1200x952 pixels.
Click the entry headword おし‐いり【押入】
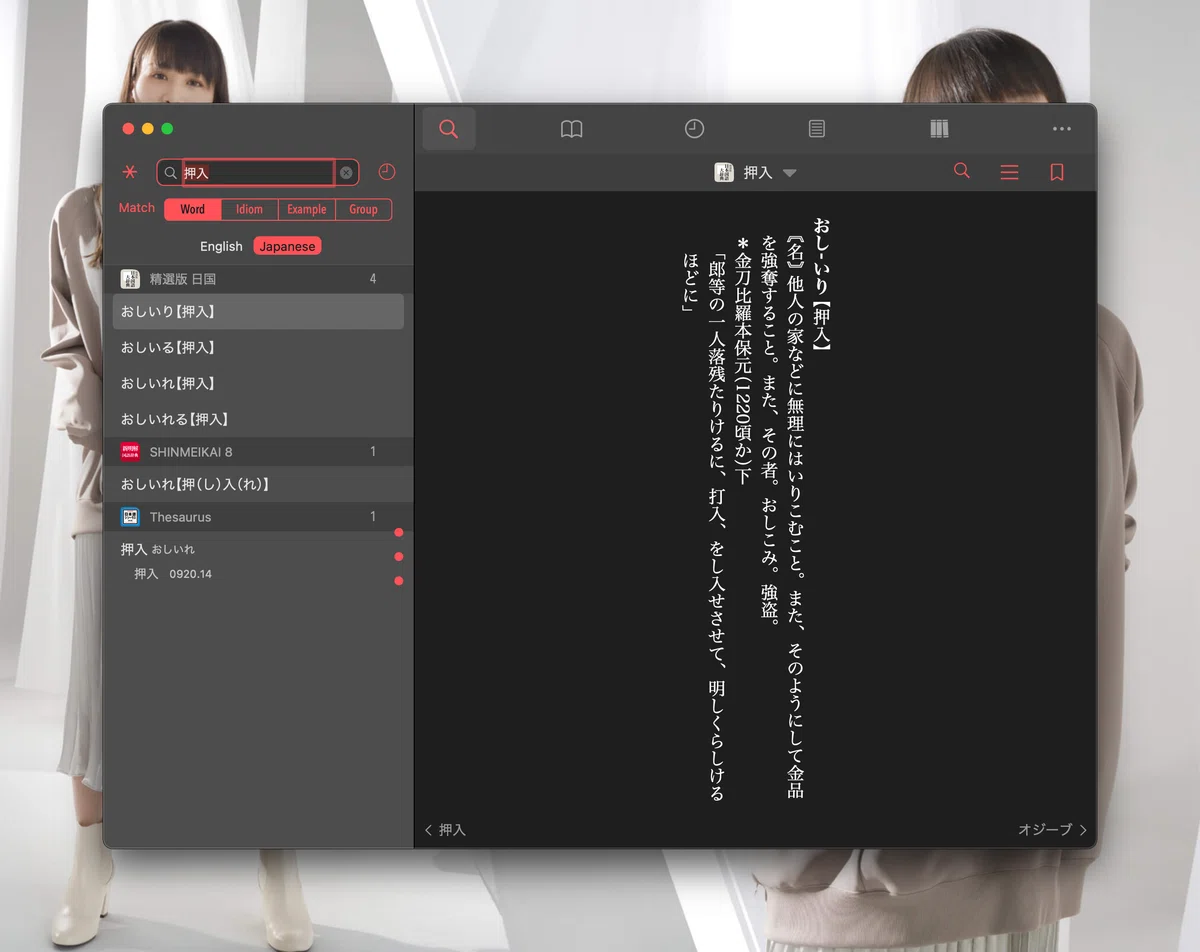pyautogui.click(x=822, y=284)
